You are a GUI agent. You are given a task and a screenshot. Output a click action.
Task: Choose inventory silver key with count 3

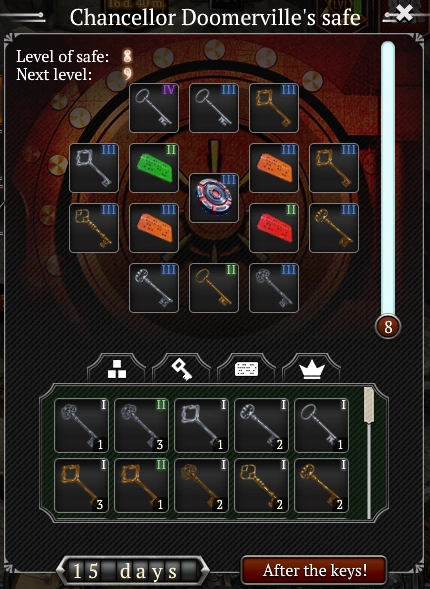point(142,425)
